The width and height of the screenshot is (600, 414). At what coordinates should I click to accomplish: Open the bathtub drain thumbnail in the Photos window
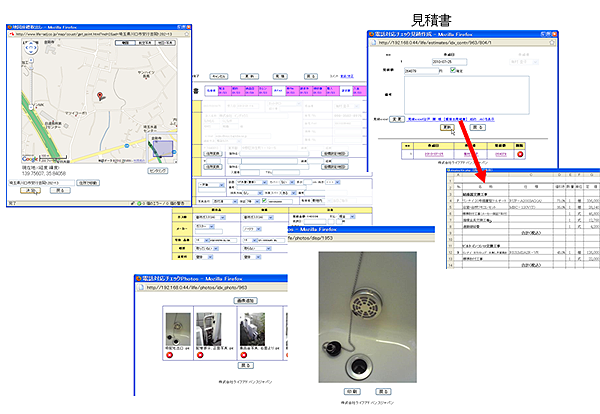tap(178, 329)
